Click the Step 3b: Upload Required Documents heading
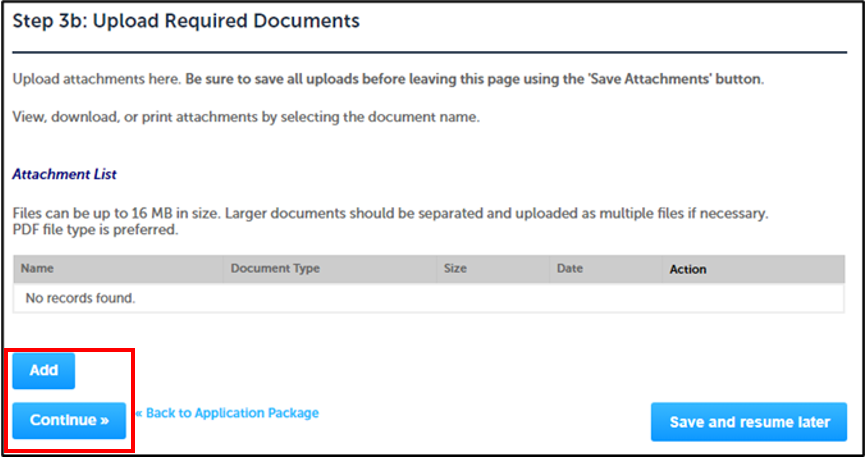The width and height of the screenshot is (866, 458). (186, 21)
